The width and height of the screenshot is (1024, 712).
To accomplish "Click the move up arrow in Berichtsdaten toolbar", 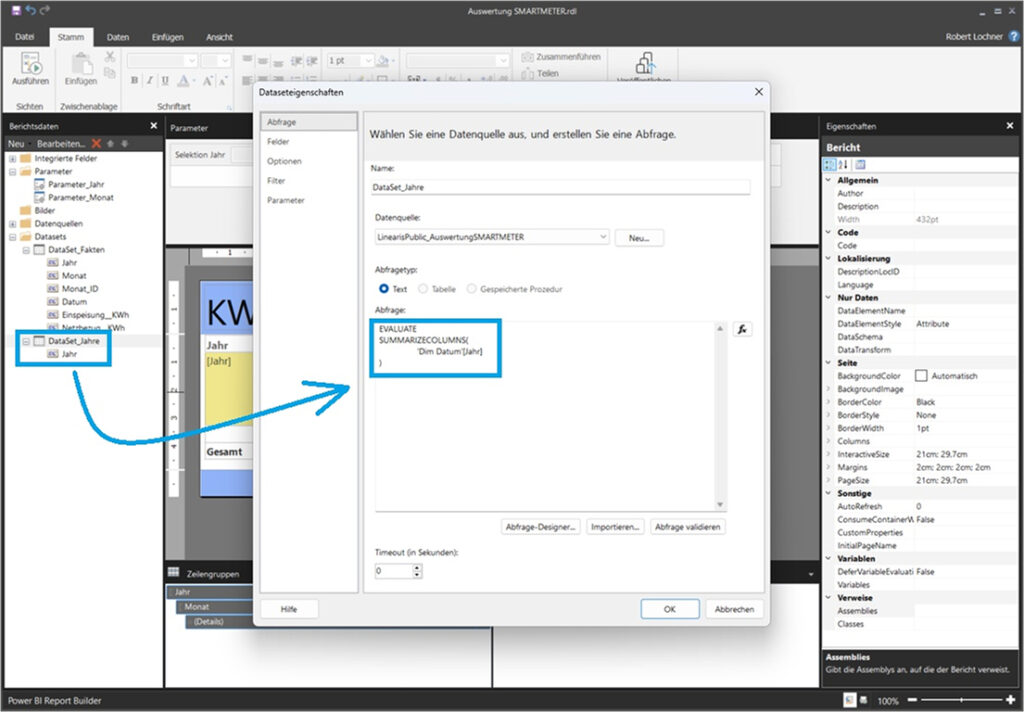I will coord(110,144).
